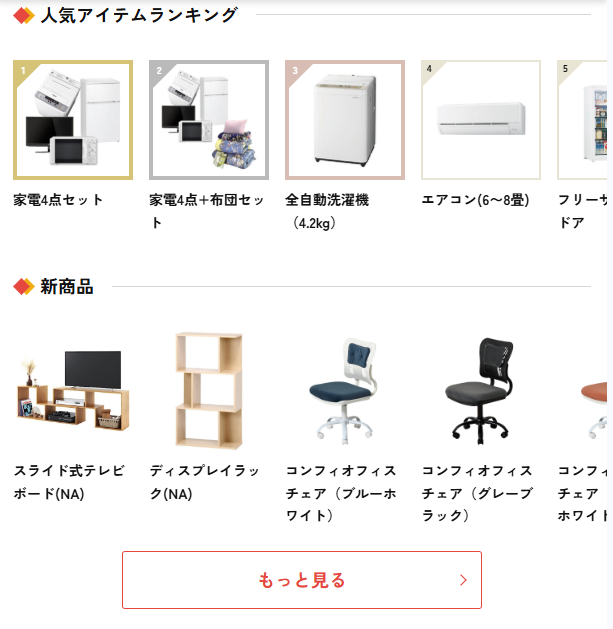Open the blue-white office chair photo
613x629 pixels.
coord(345,389)
